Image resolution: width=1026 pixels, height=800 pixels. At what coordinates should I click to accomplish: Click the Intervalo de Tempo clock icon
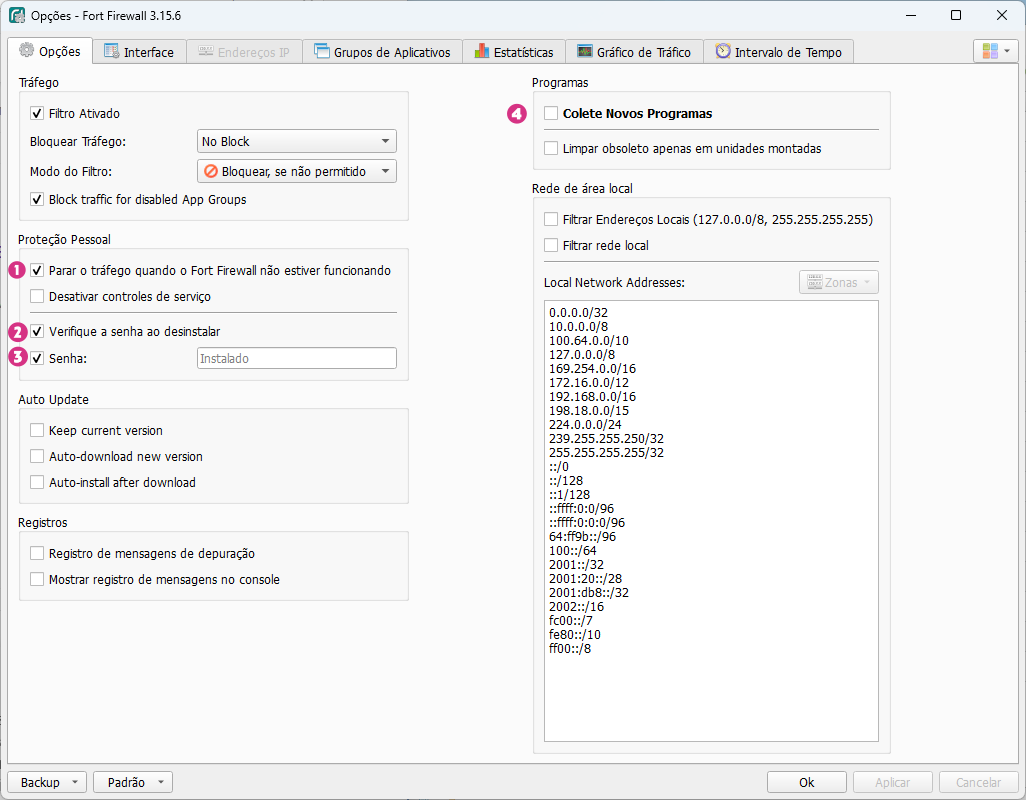(722, 51)
